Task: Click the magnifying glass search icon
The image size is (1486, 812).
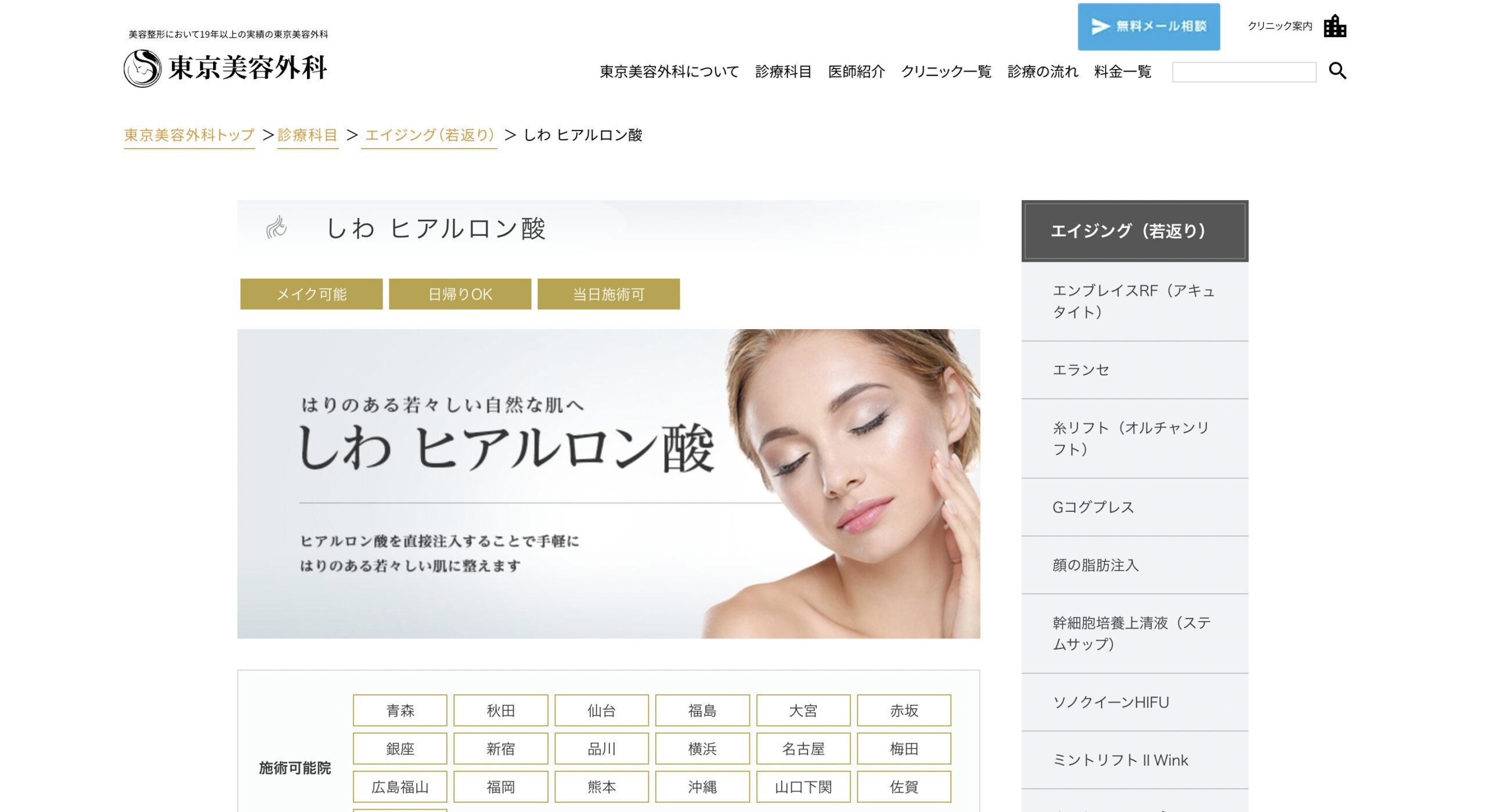Action: [1337, 71]
